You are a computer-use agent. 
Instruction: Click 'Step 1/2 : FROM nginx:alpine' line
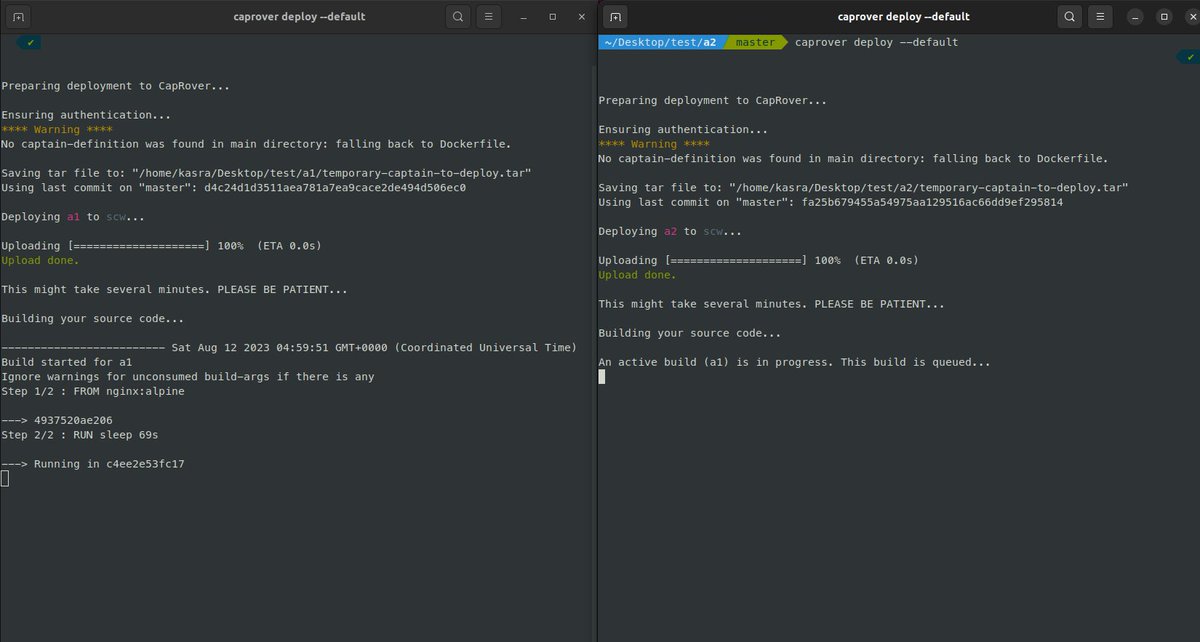(93, 391)
